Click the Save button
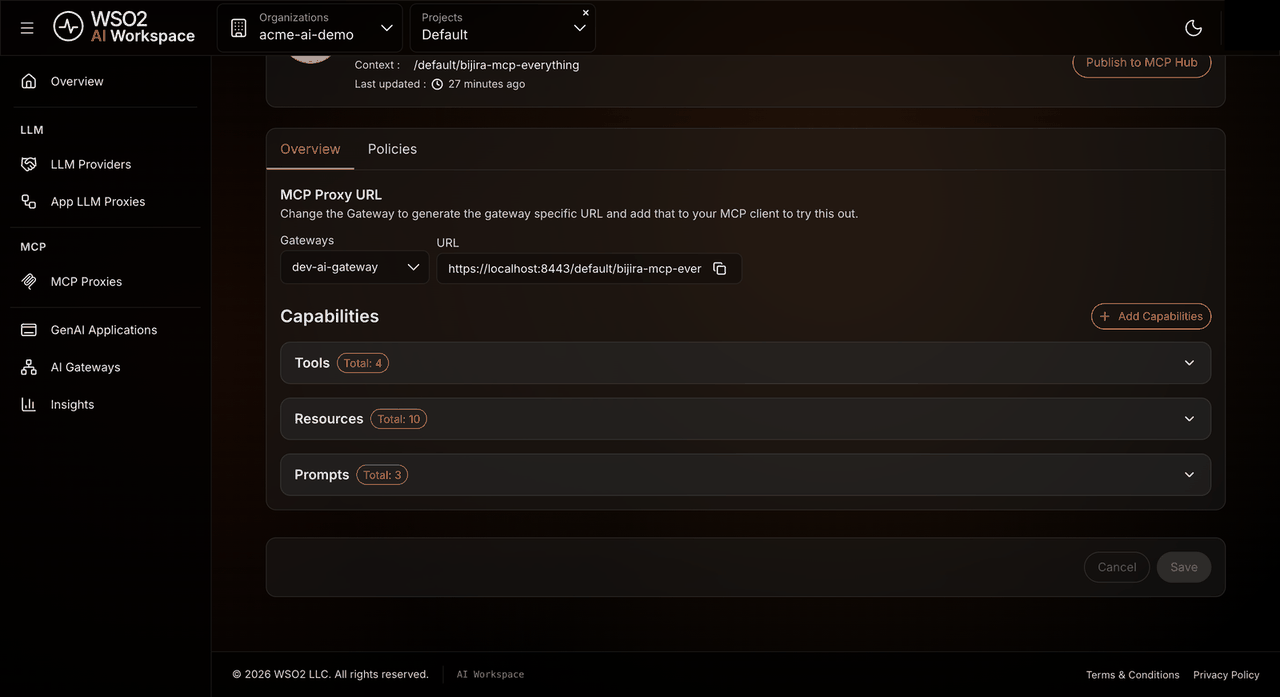The height and width of the screenshot is (697, 1280). tap(1184, 567)
